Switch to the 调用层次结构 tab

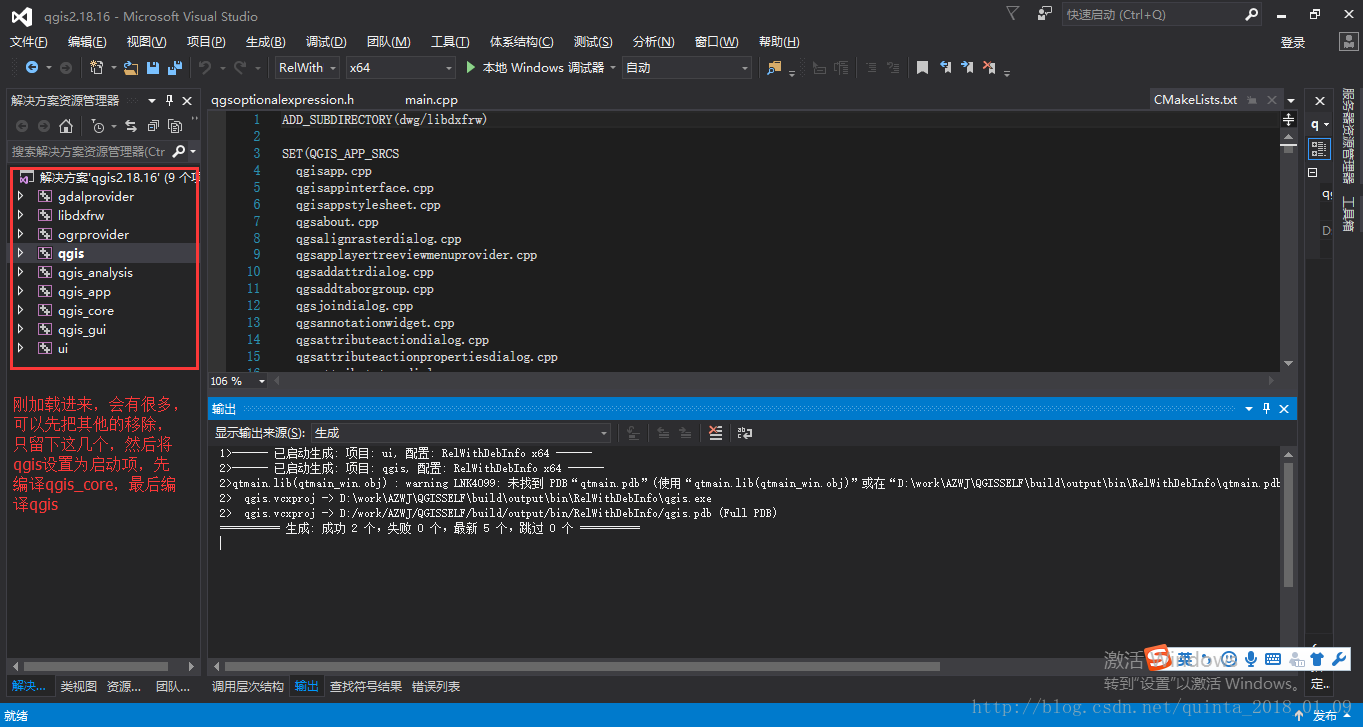point(248,687)
